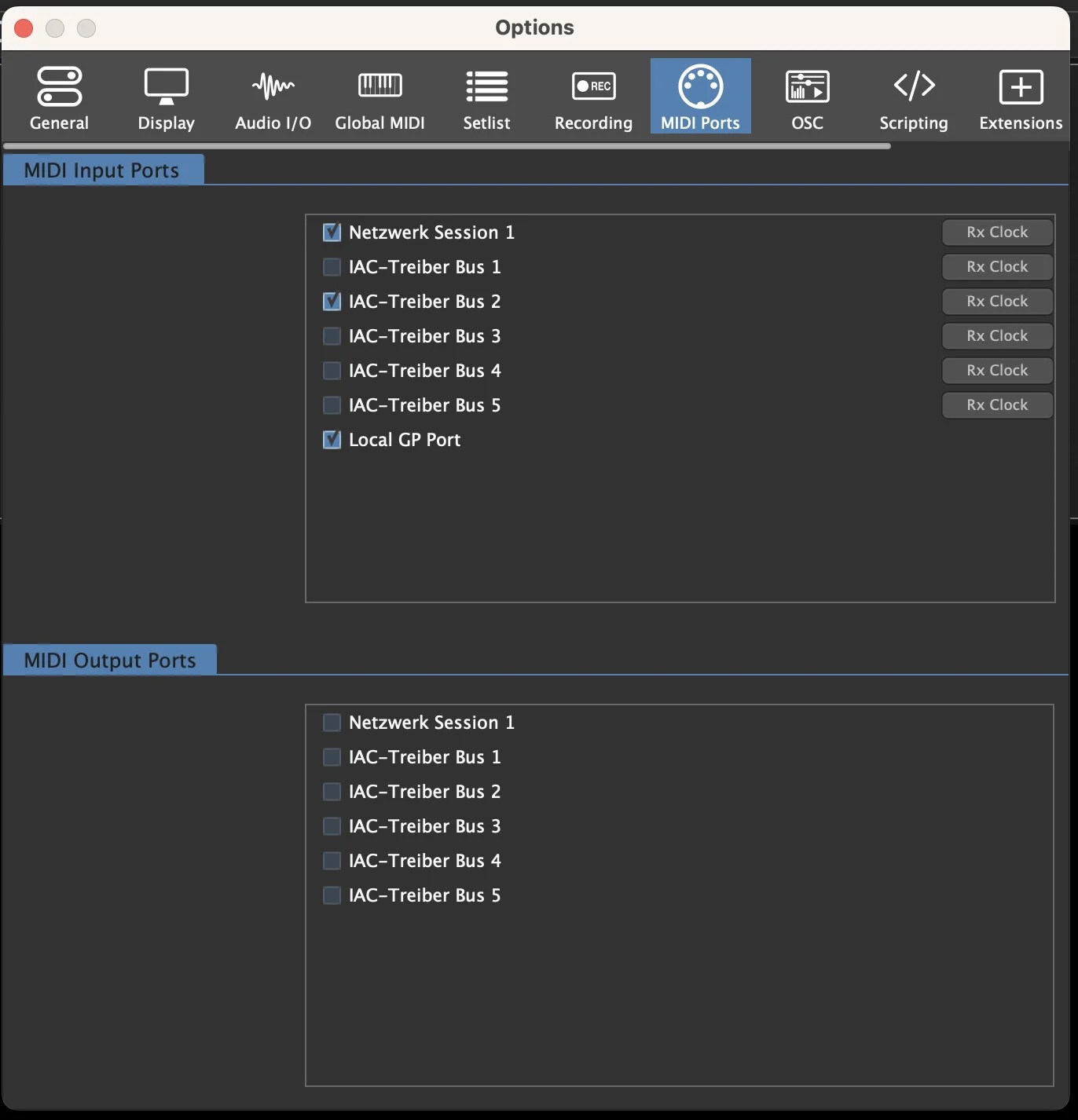1078x1120 pixels.
Task: Uncheck the Local GP Port input
Action: (332, 439)
